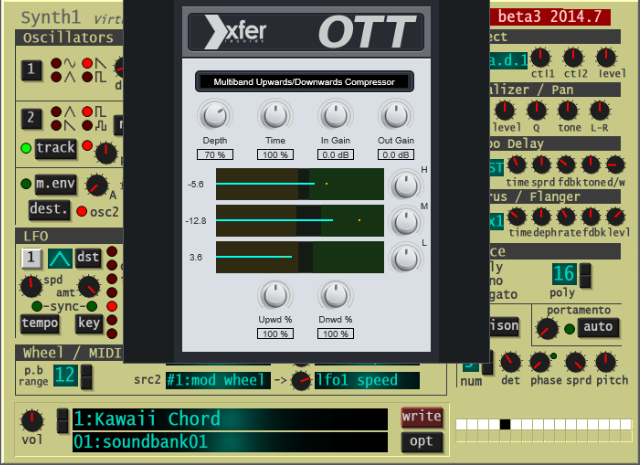Open the 01:soundbank01 bank list

[x=230, y=442]
